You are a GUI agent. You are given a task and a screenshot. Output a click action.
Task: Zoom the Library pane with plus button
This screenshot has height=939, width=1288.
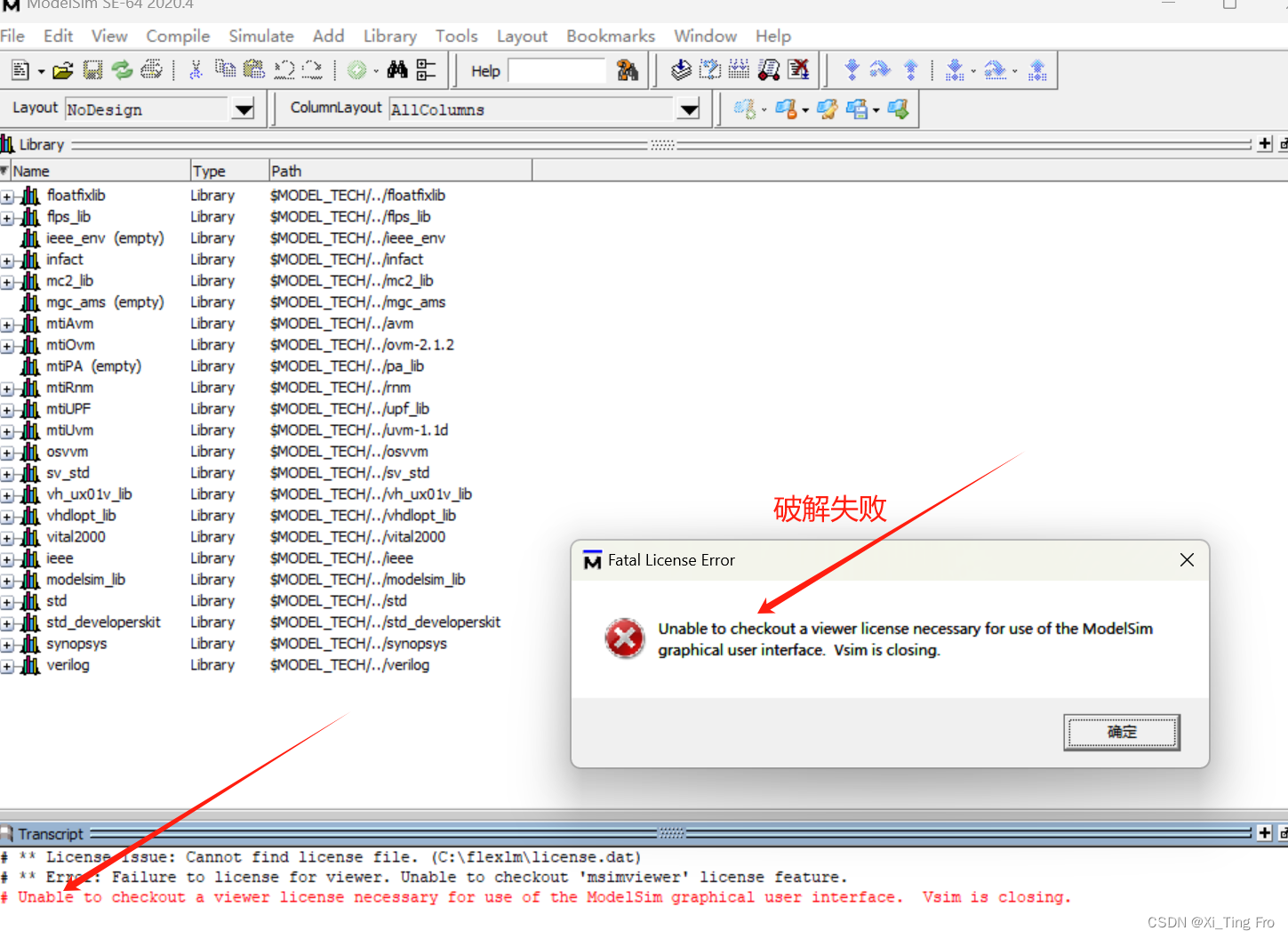click(1265, 144)
